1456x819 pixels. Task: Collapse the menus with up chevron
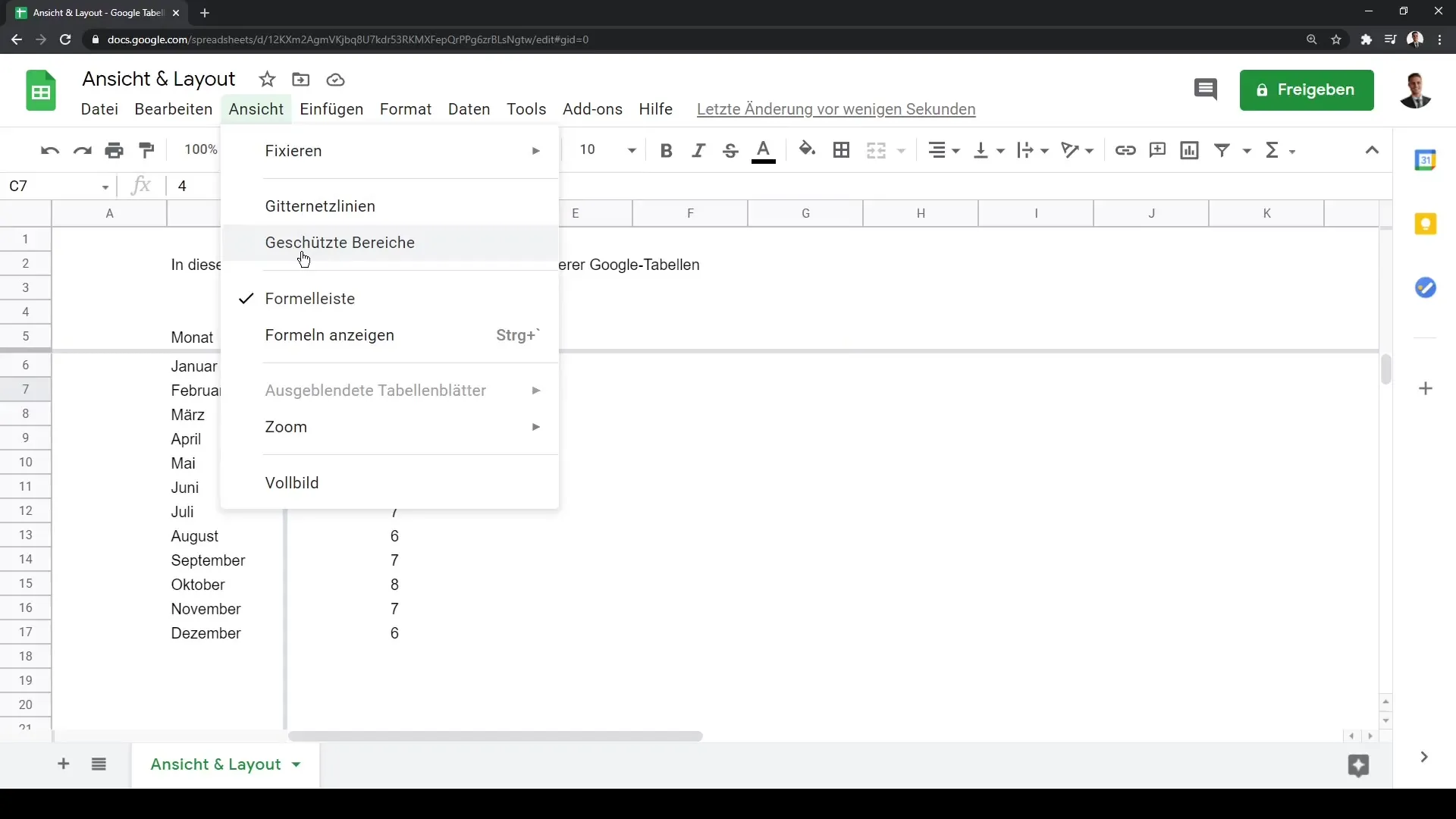click(1372, 150)
